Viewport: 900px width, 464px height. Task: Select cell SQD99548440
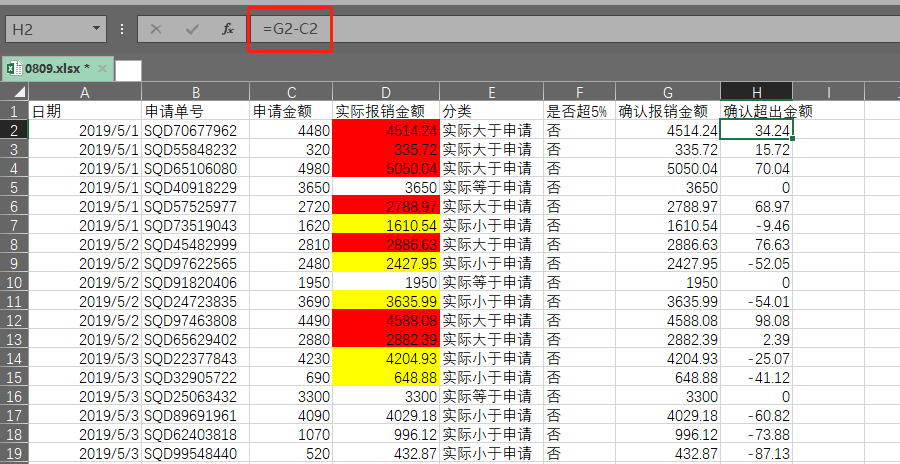tap(196, 453)
